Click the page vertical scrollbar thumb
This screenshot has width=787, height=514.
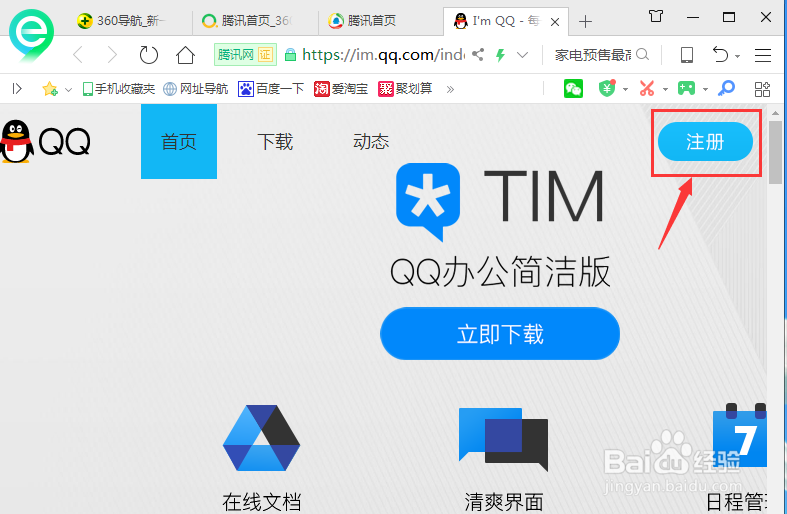tap(776, 152)
